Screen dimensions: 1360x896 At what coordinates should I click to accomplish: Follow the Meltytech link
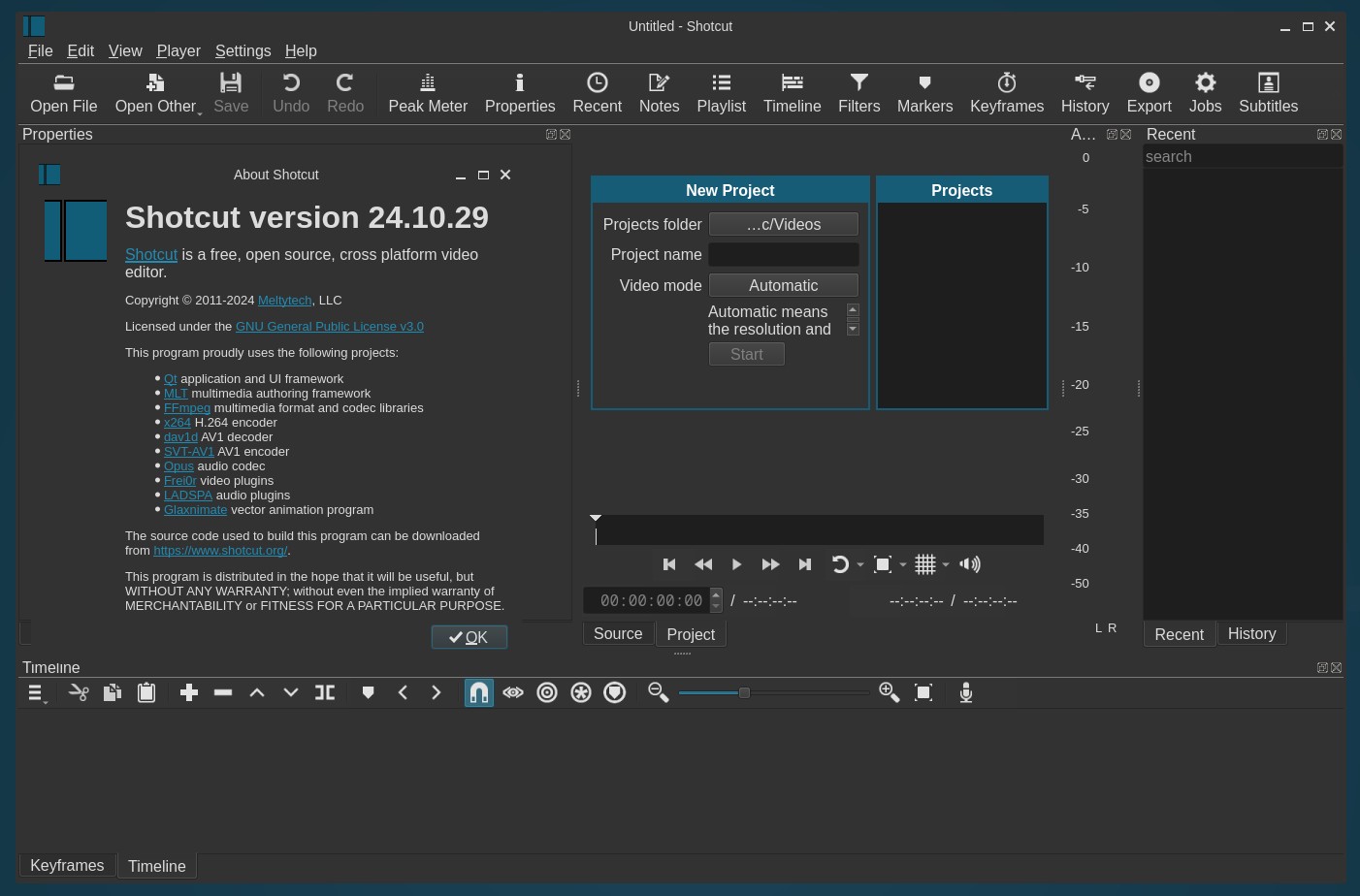[x=284, y=301]
